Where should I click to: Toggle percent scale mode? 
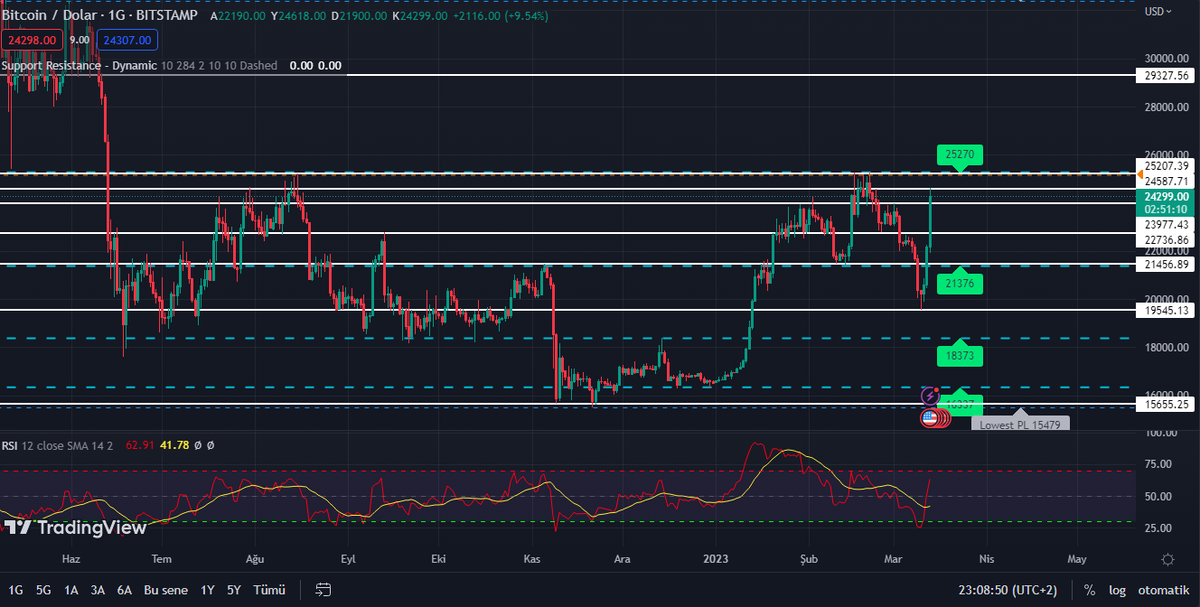coord(1089,590)
